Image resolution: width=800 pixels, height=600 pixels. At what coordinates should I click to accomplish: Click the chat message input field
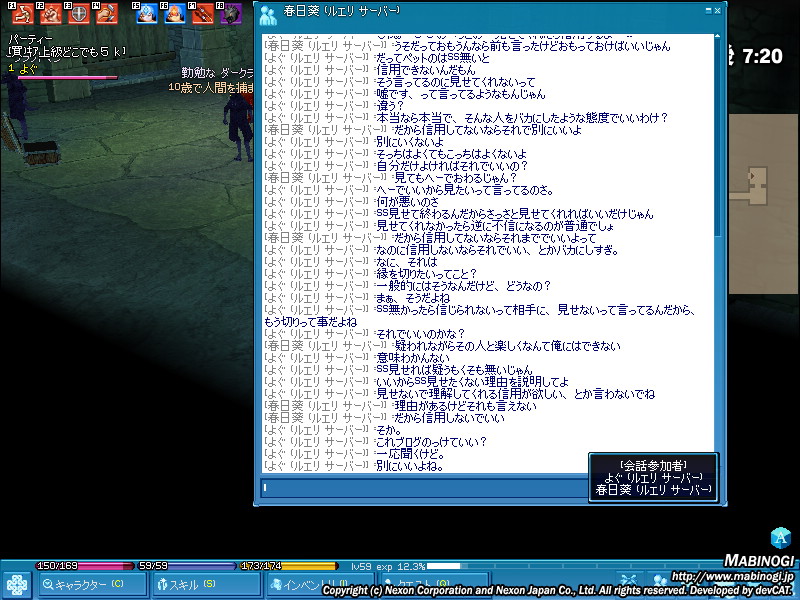coord(424,488)
